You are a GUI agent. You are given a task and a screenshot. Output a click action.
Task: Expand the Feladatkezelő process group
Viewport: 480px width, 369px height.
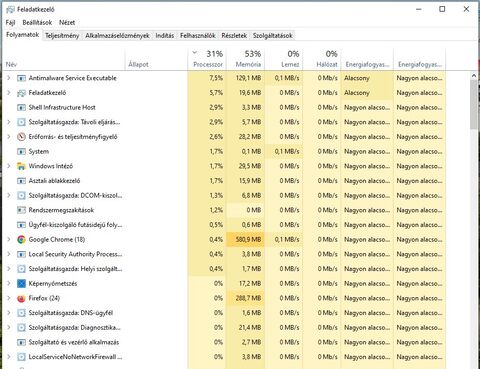[9, 93]
